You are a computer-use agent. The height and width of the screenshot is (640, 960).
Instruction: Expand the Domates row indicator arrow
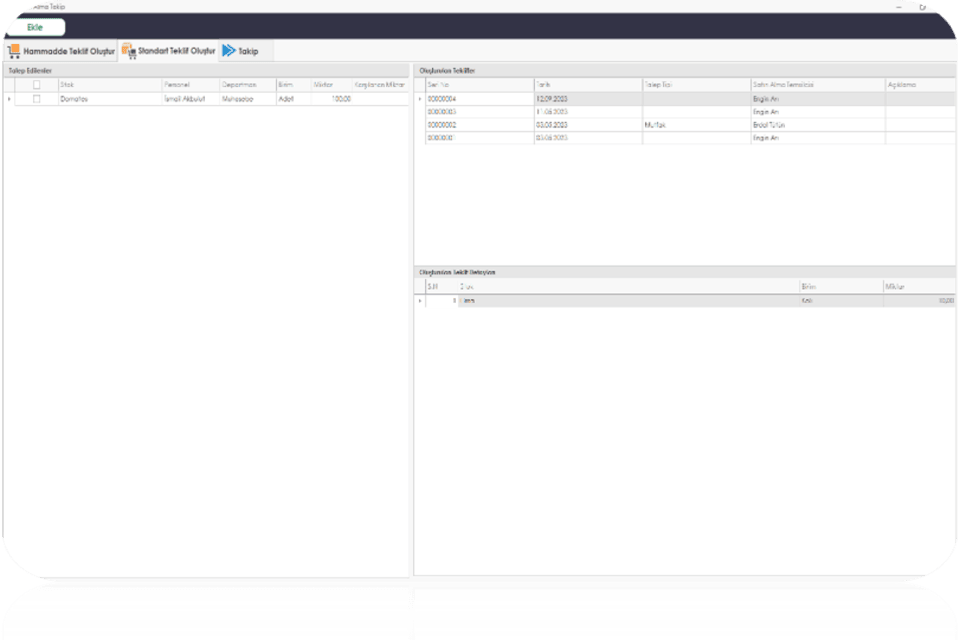[x=9, y=99]
